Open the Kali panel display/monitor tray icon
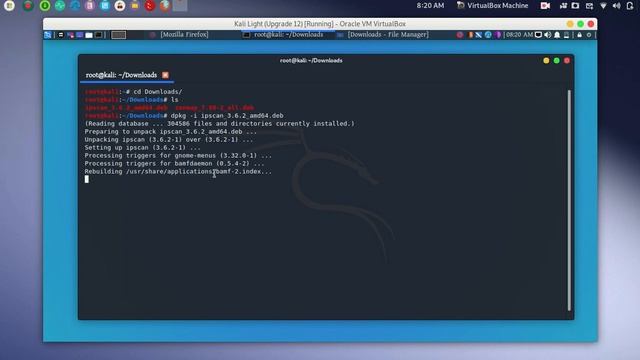The height and width of the screenshot is (360, 640). click(538, 35)
